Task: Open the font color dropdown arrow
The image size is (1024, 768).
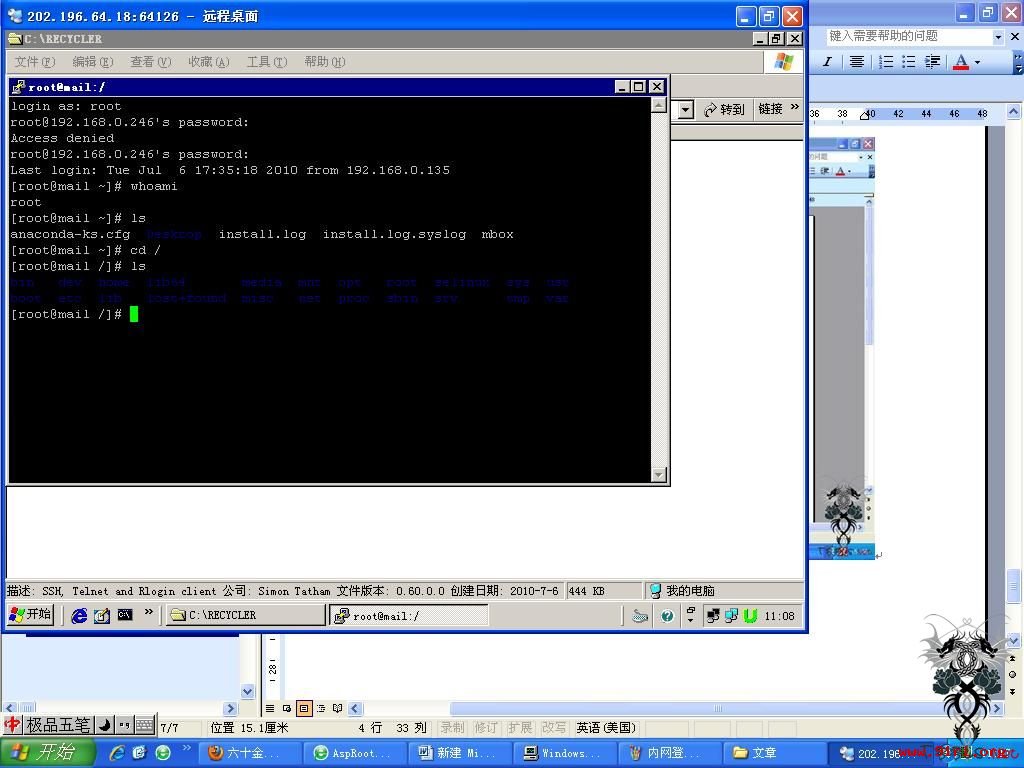Action: click(978, 63)
